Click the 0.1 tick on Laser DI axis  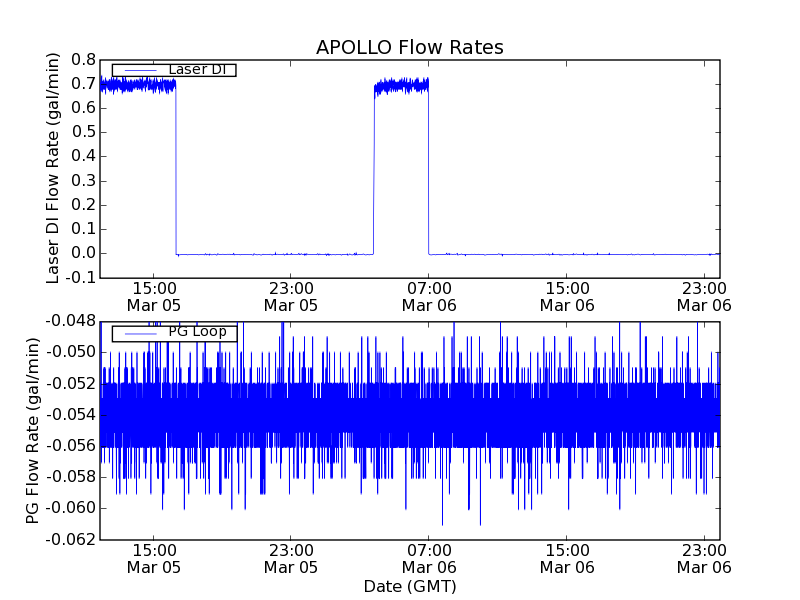(x=83, y=229)
